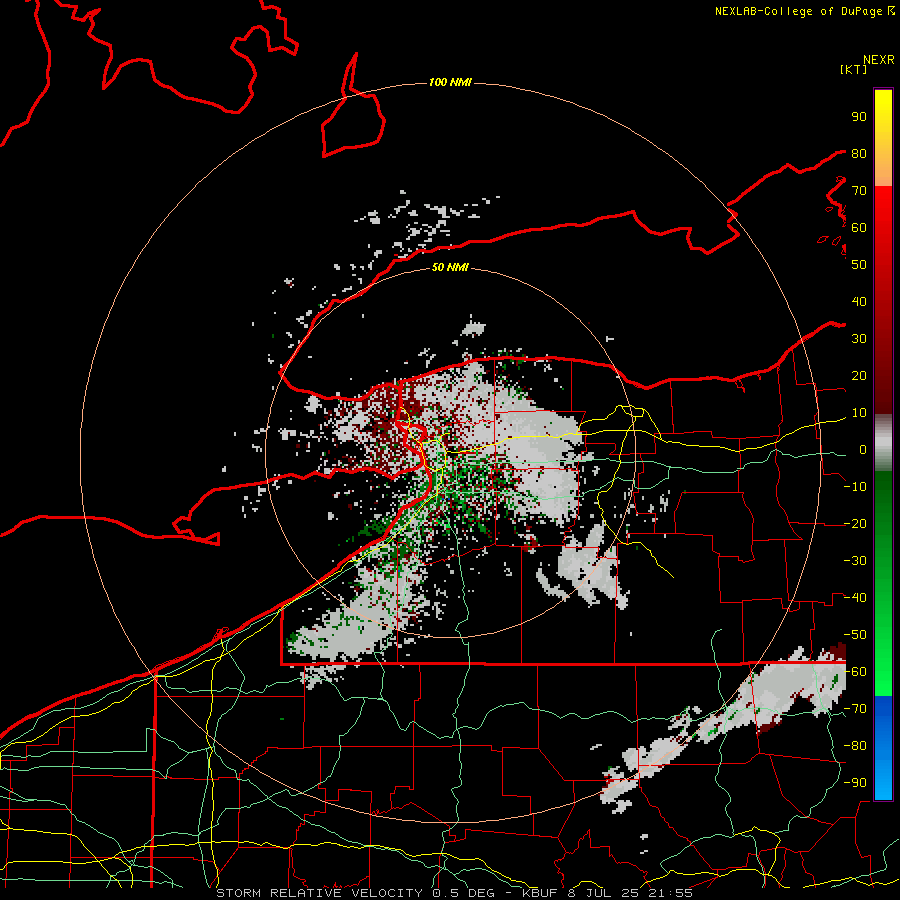Image resolution: width=900 pixels, height=900 pixels.
Task: Click the 40 value on the velocity scale
Action: click(x=859, y=301)
